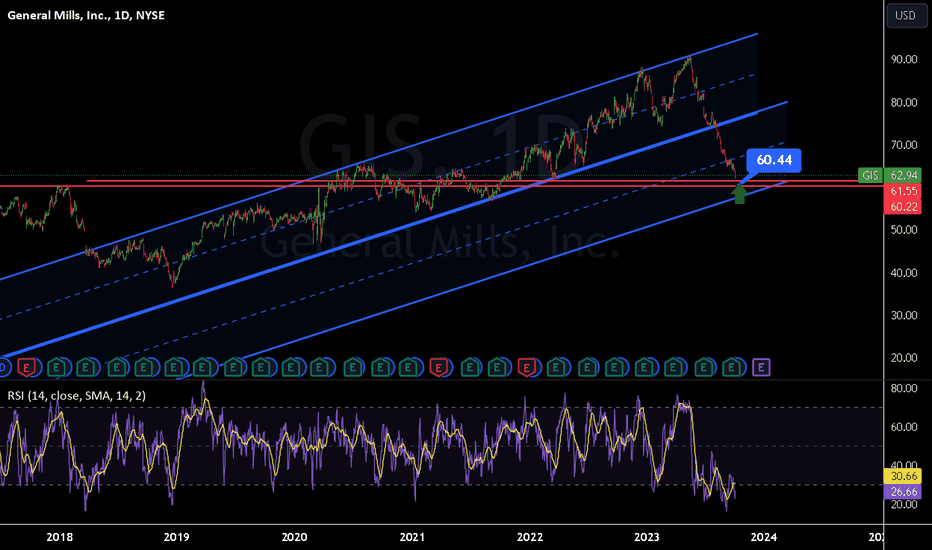The image size is (932, 550).
Task: Click the purple upcoming earnings E marker
Action: pyautogui.click(x=761, y=367)
